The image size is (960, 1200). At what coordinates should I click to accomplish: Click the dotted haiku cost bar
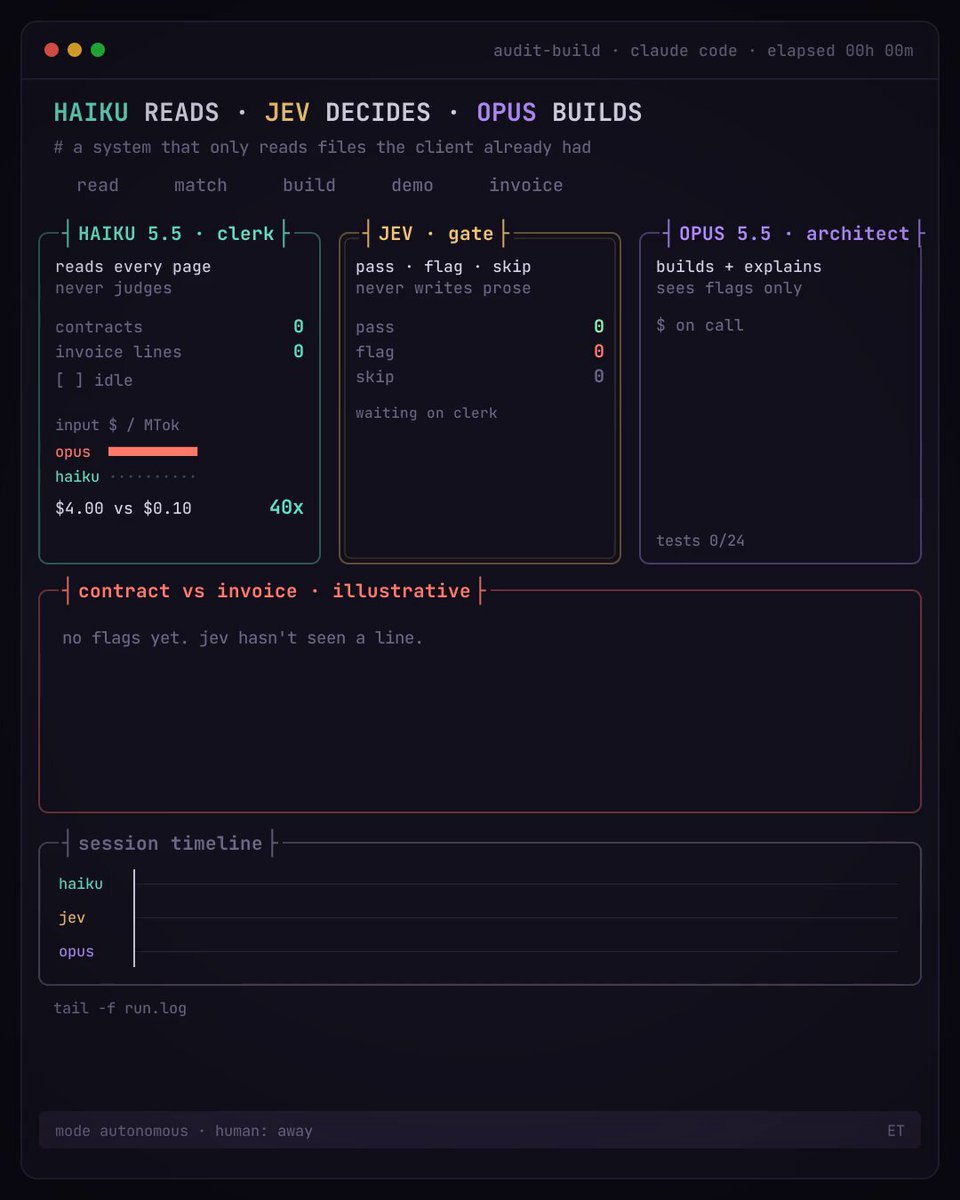pos(153,477)
